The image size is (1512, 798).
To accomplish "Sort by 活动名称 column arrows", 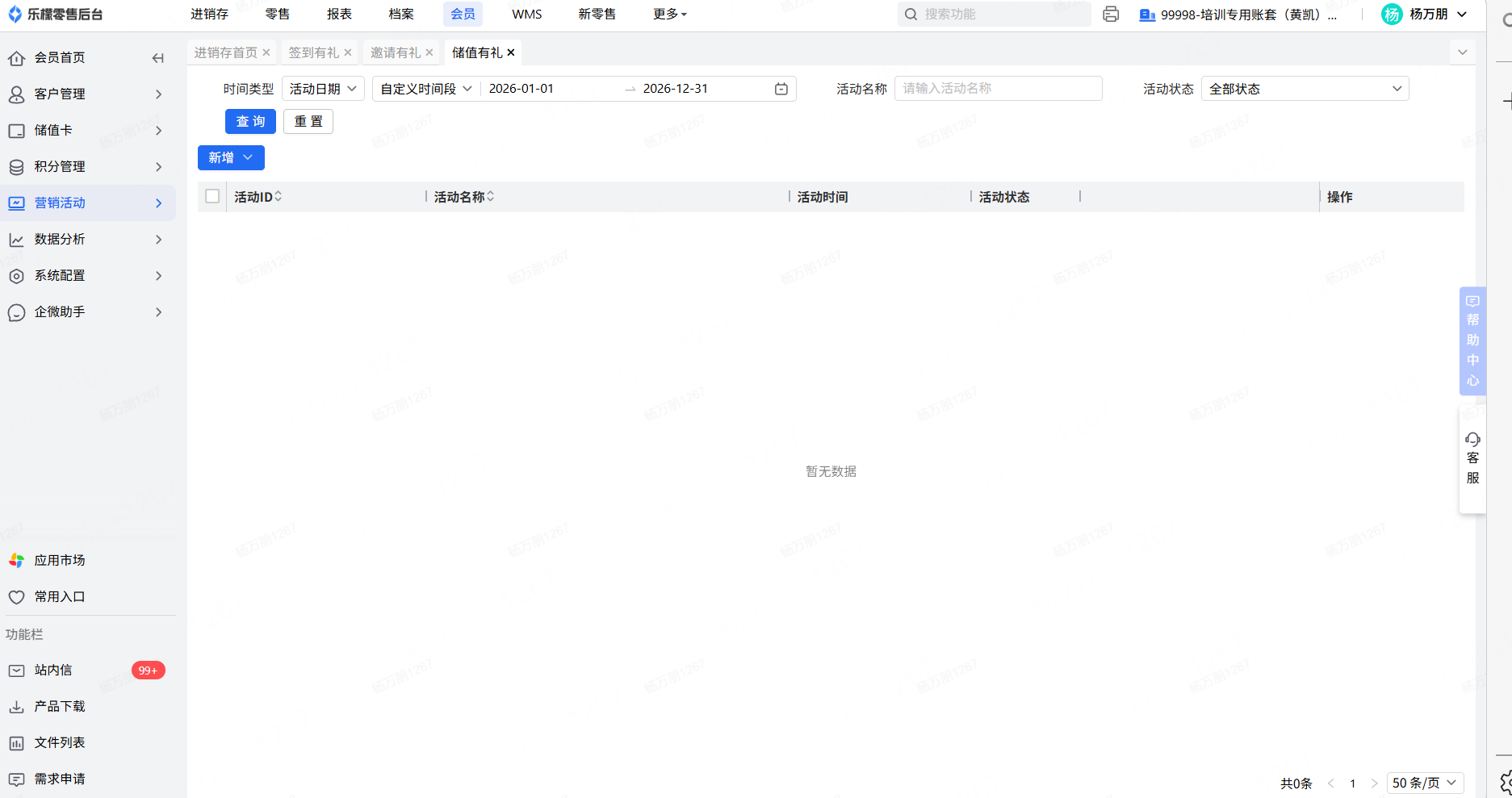I will [490, 196].
